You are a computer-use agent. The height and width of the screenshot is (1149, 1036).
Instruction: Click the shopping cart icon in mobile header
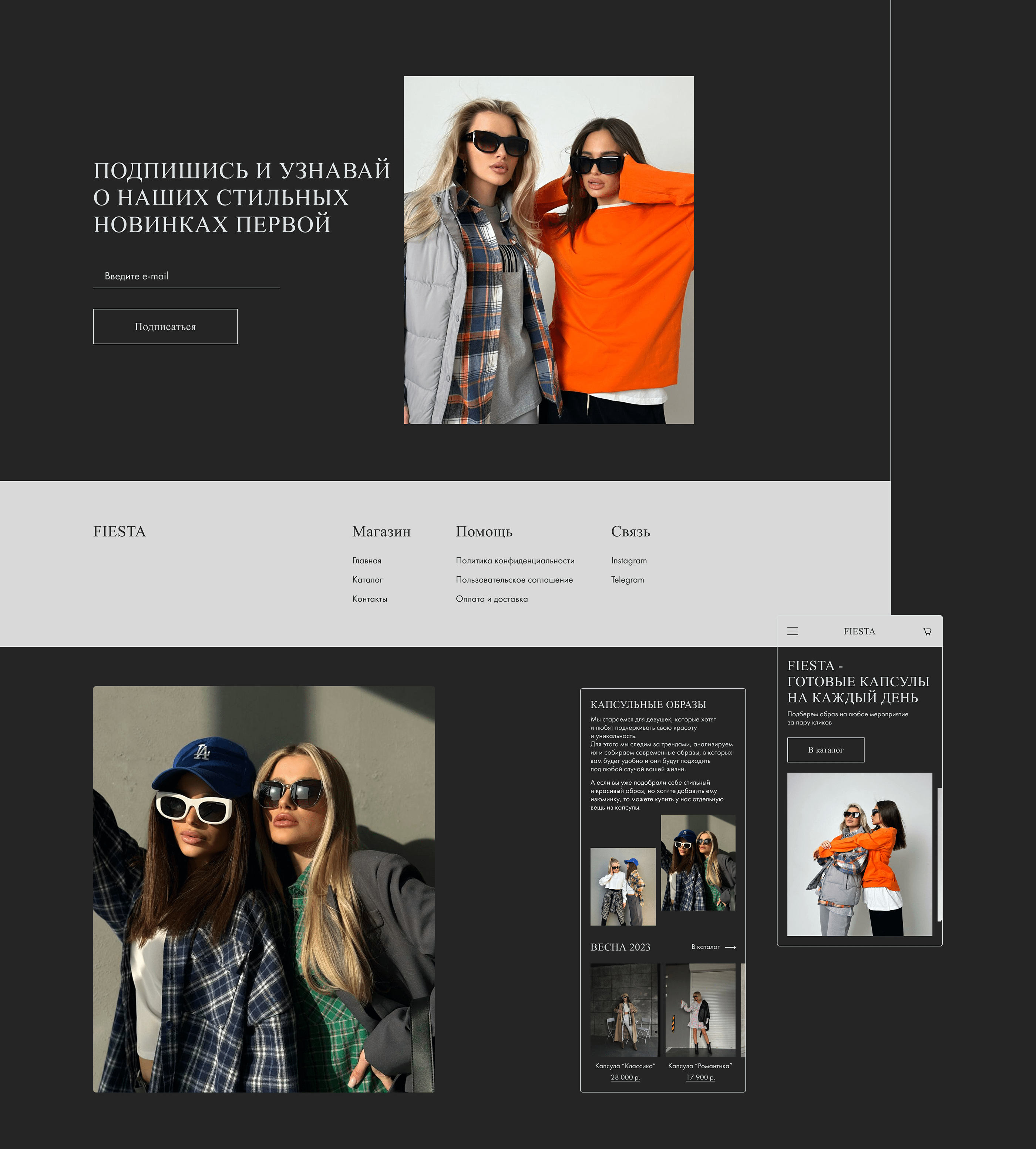927,632
